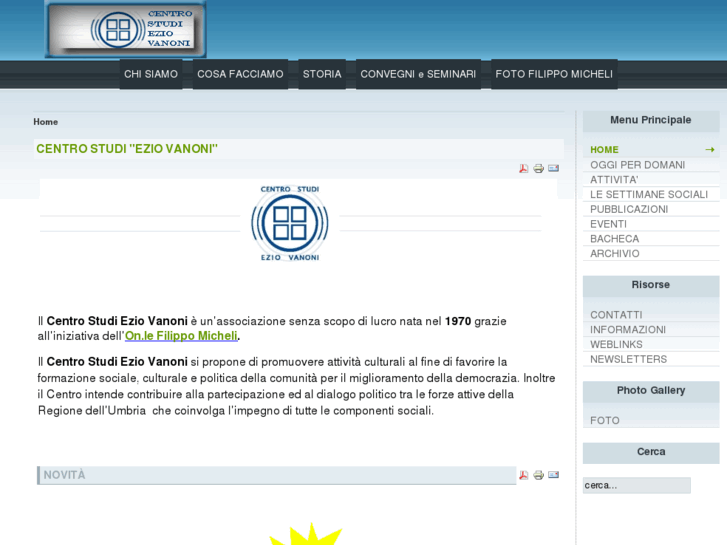Click the Home breadcrumb
This screenshot has width=727, height=545.
point(45,122)
